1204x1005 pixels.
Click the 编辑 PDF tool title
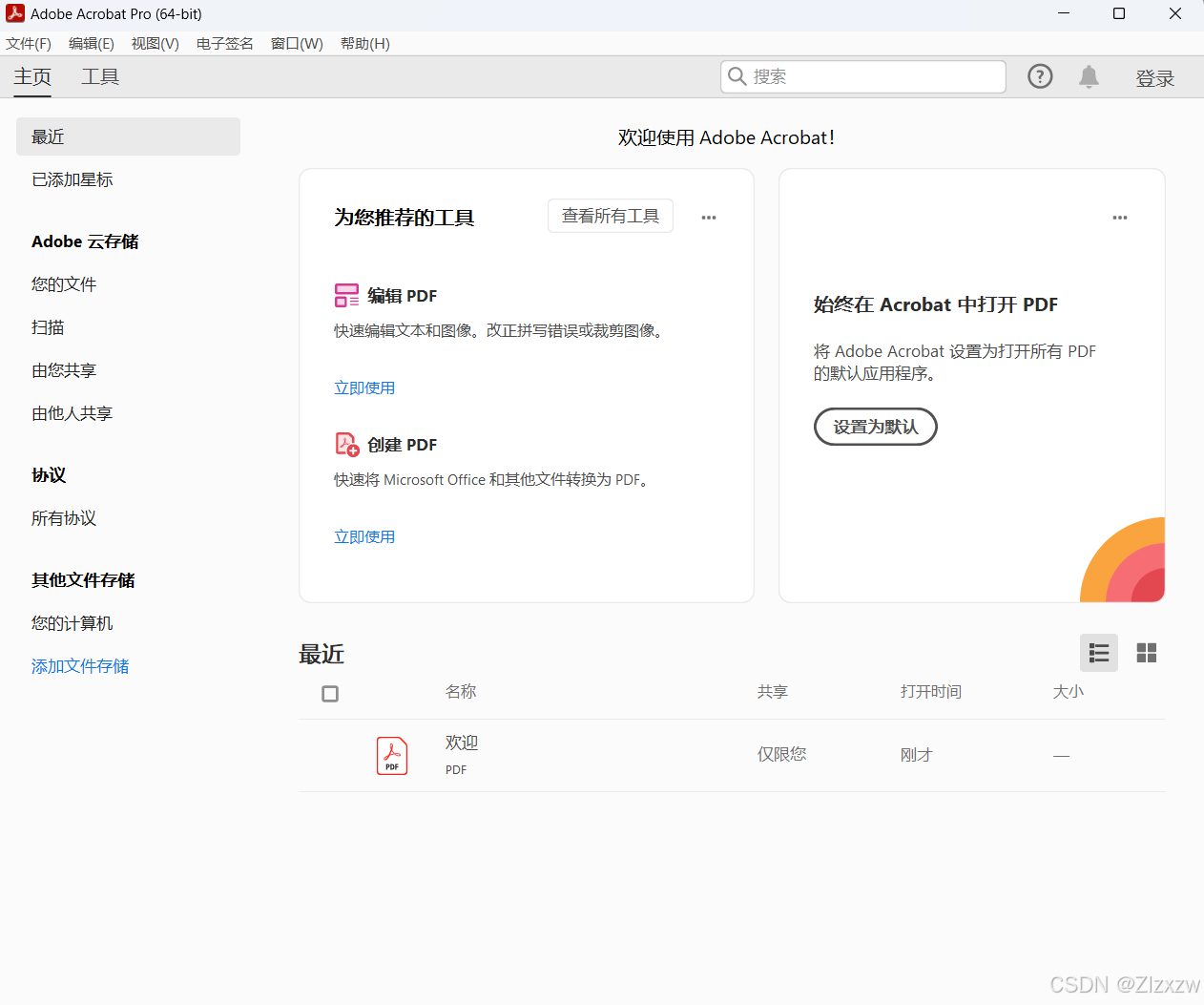[x=403, y=296]
